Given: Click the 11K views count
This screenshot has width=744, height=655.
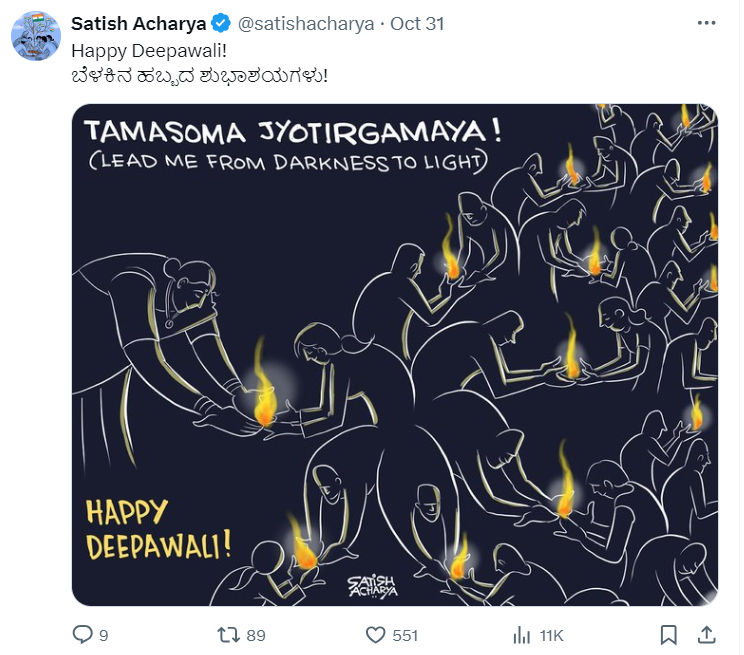Looking at the screenshot, I should (551, 636).
